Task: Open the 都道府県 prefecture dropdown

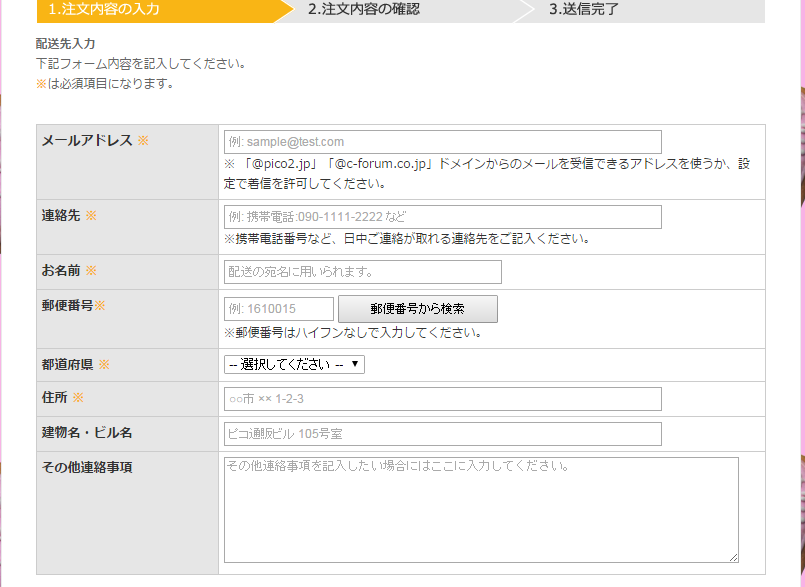Action: click(294, 365)
